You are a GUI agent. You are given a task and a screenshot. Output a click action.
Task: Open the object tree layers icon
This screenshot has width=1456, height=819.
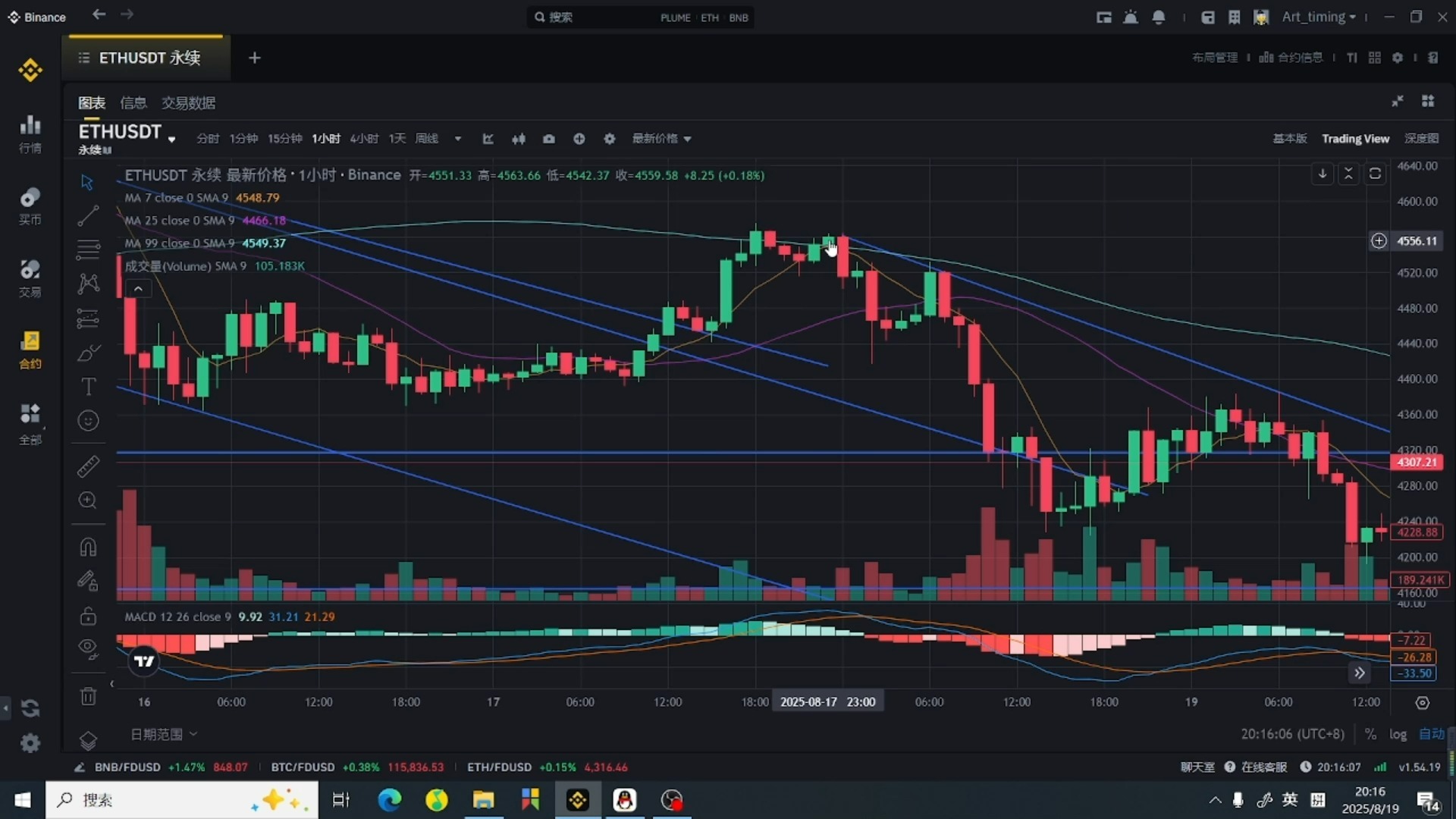pos(88,740)
